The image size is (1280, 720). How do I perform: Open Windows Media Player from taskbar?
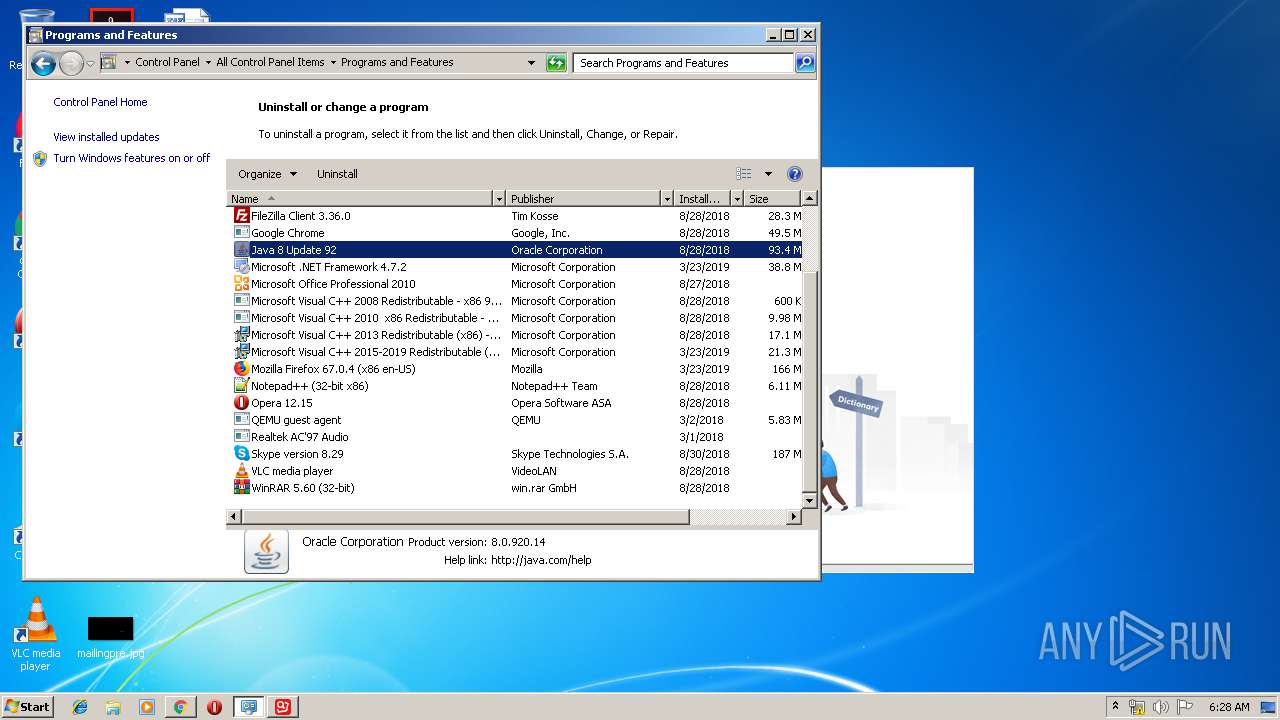pos(147,707)
